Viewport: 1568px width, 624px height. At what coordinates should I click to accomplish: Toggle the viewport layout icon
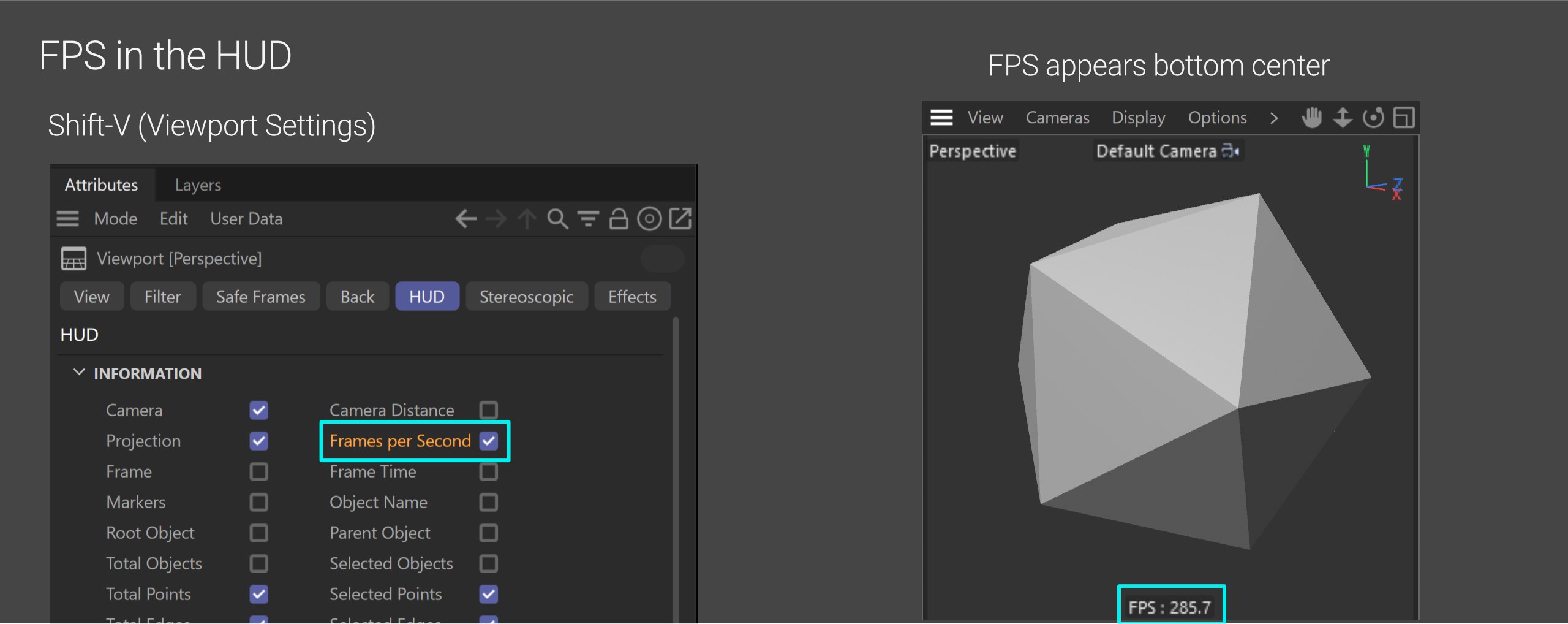[1404, 118]
